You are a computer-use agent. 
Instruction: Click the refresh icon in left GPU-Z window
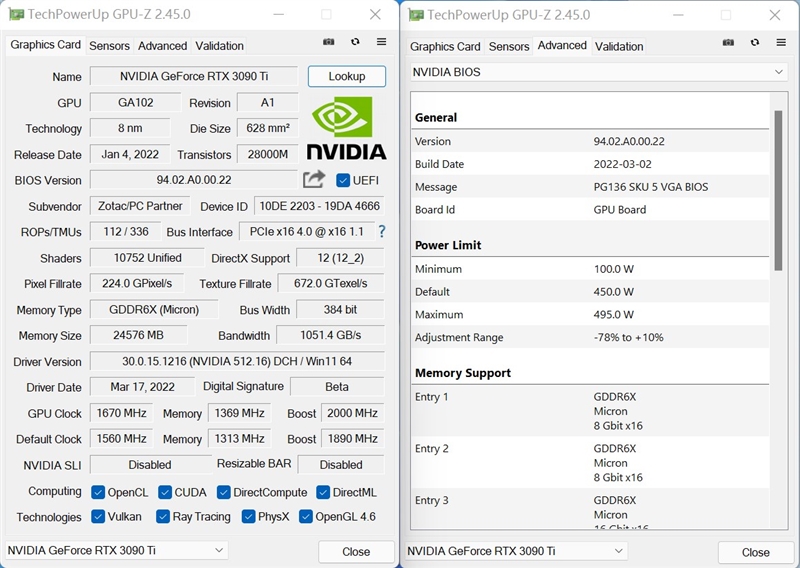pos(355,42)
